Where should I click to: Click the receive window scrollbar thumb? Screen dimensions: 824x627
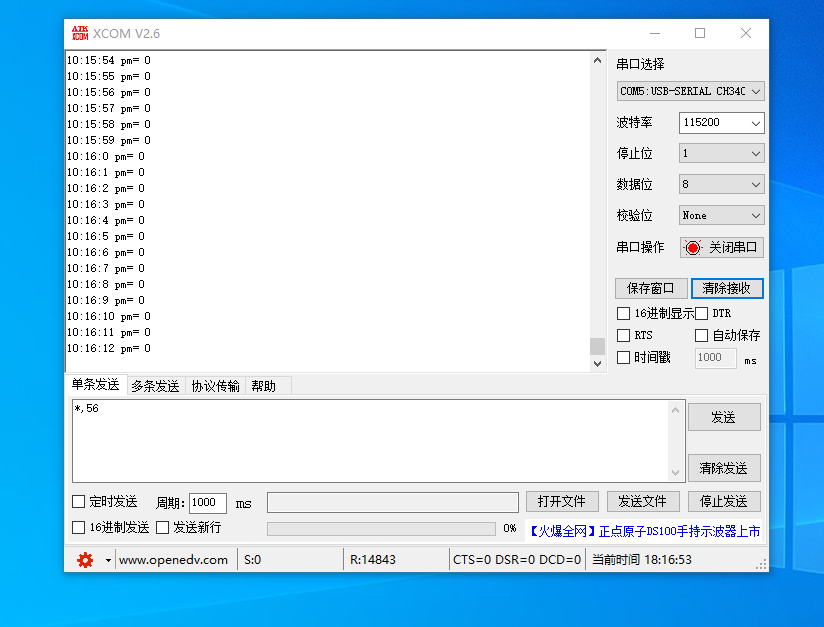tap(597, 346)
